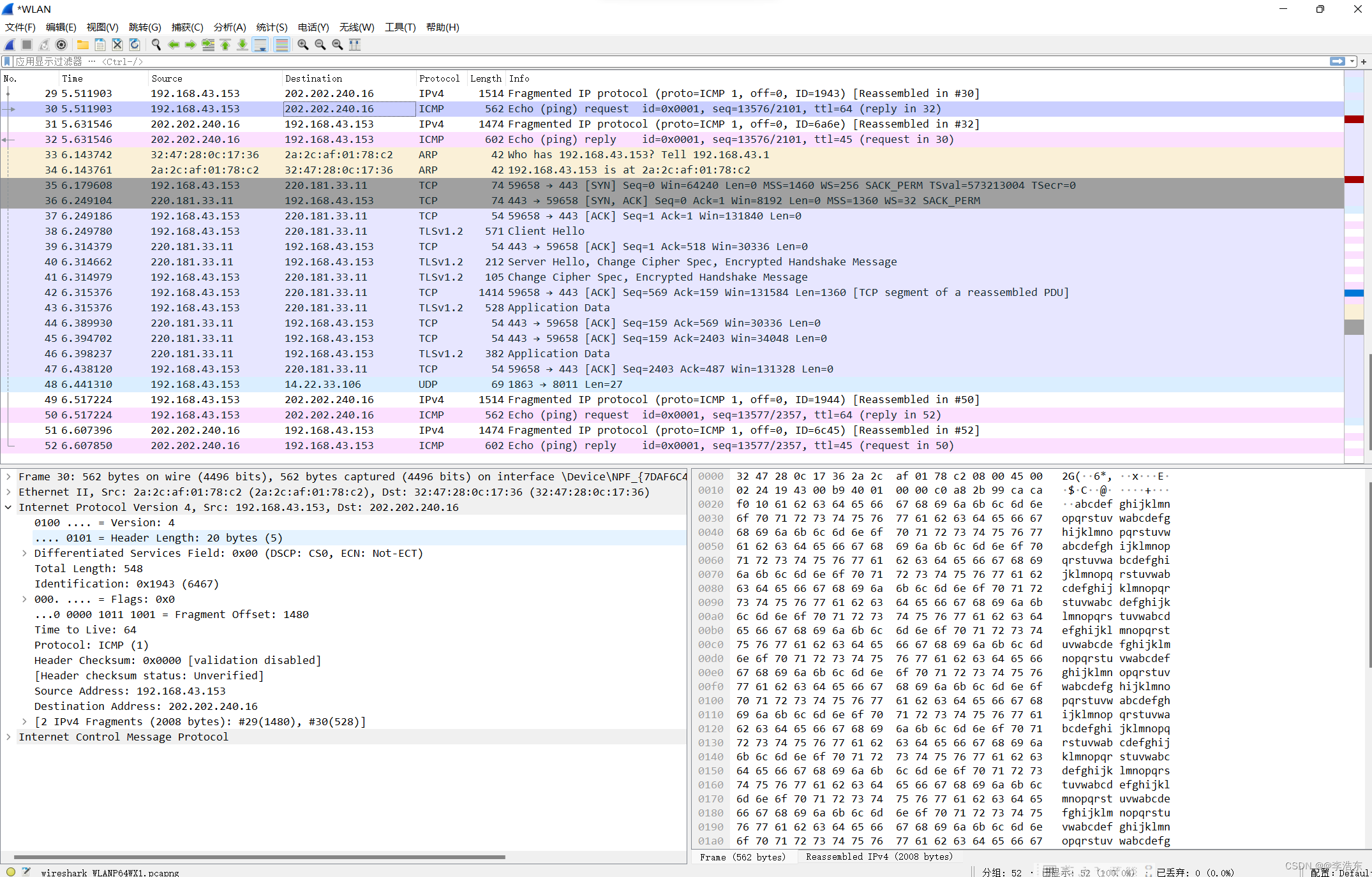The width and height of the screenshot is (1372, 877).
Task: Apply the display filter arrow button
Action: pyautogui.click(x=1337, y=61)
